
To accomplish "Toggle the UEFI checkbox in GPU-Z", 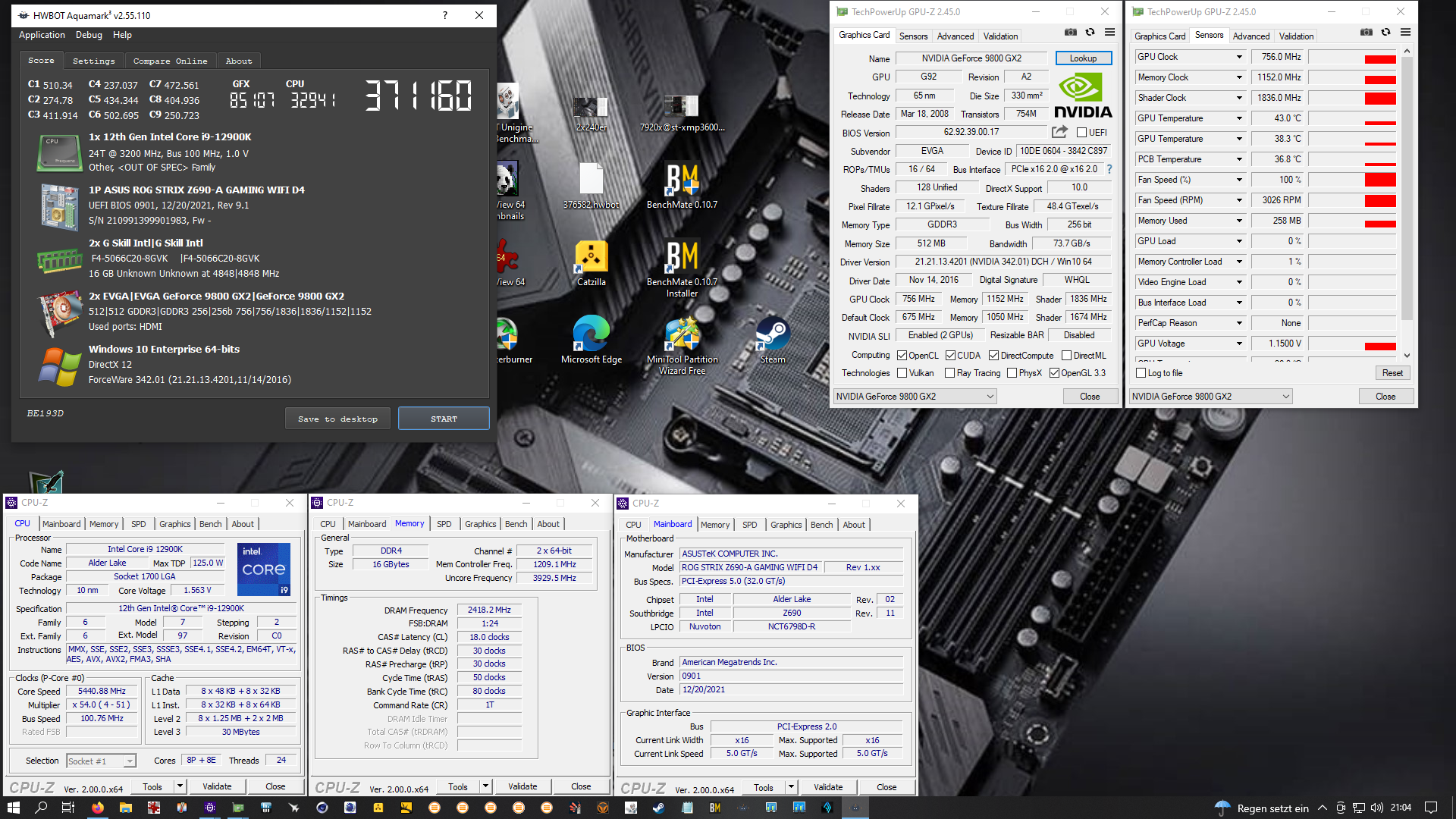I will (x=1082, y=133).
